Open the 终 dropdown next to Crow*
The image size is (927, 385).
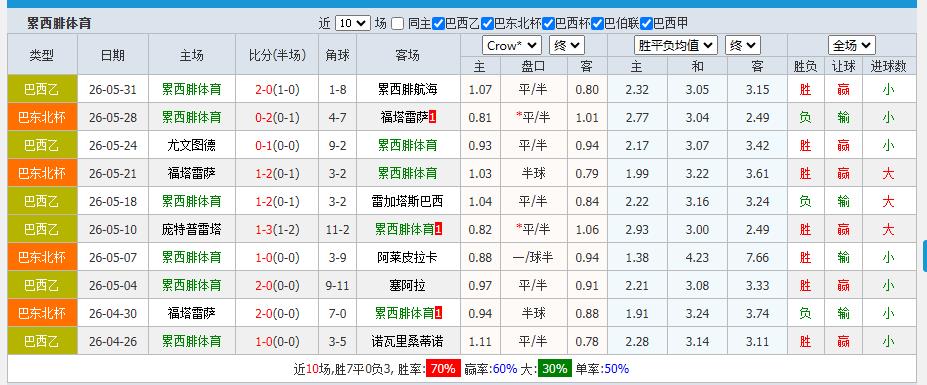coord(567,46)
